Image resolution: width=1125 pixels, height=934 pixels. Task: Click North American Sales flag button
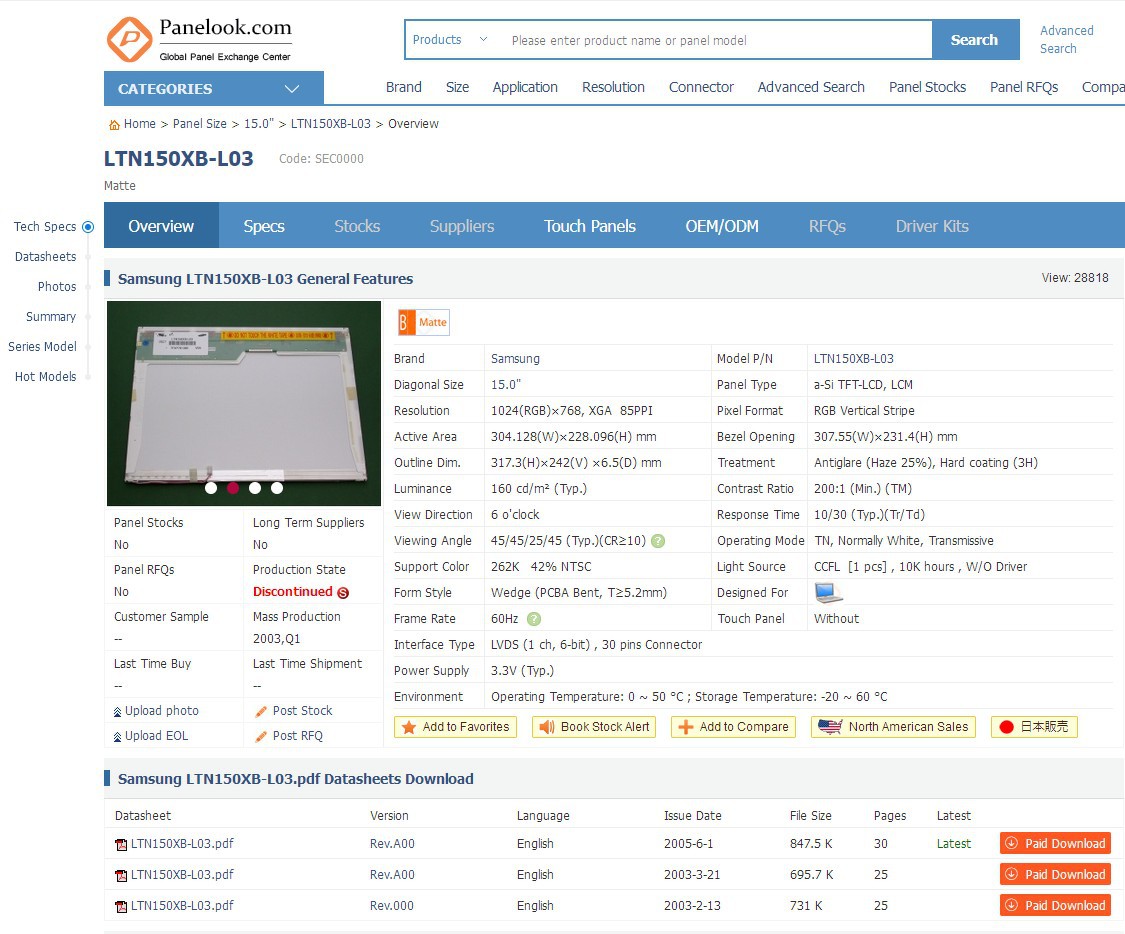point(893,727)
